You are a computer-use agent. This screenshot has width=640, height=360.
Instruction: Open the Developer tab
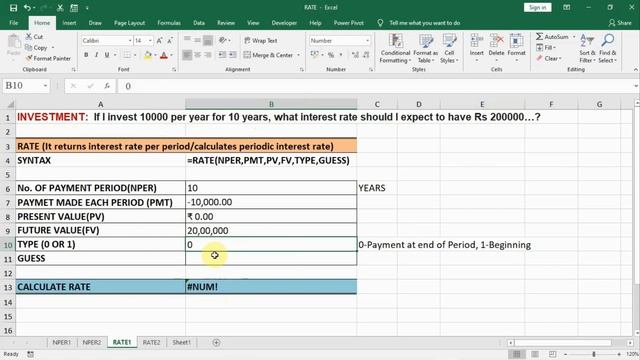coord(284,23)
